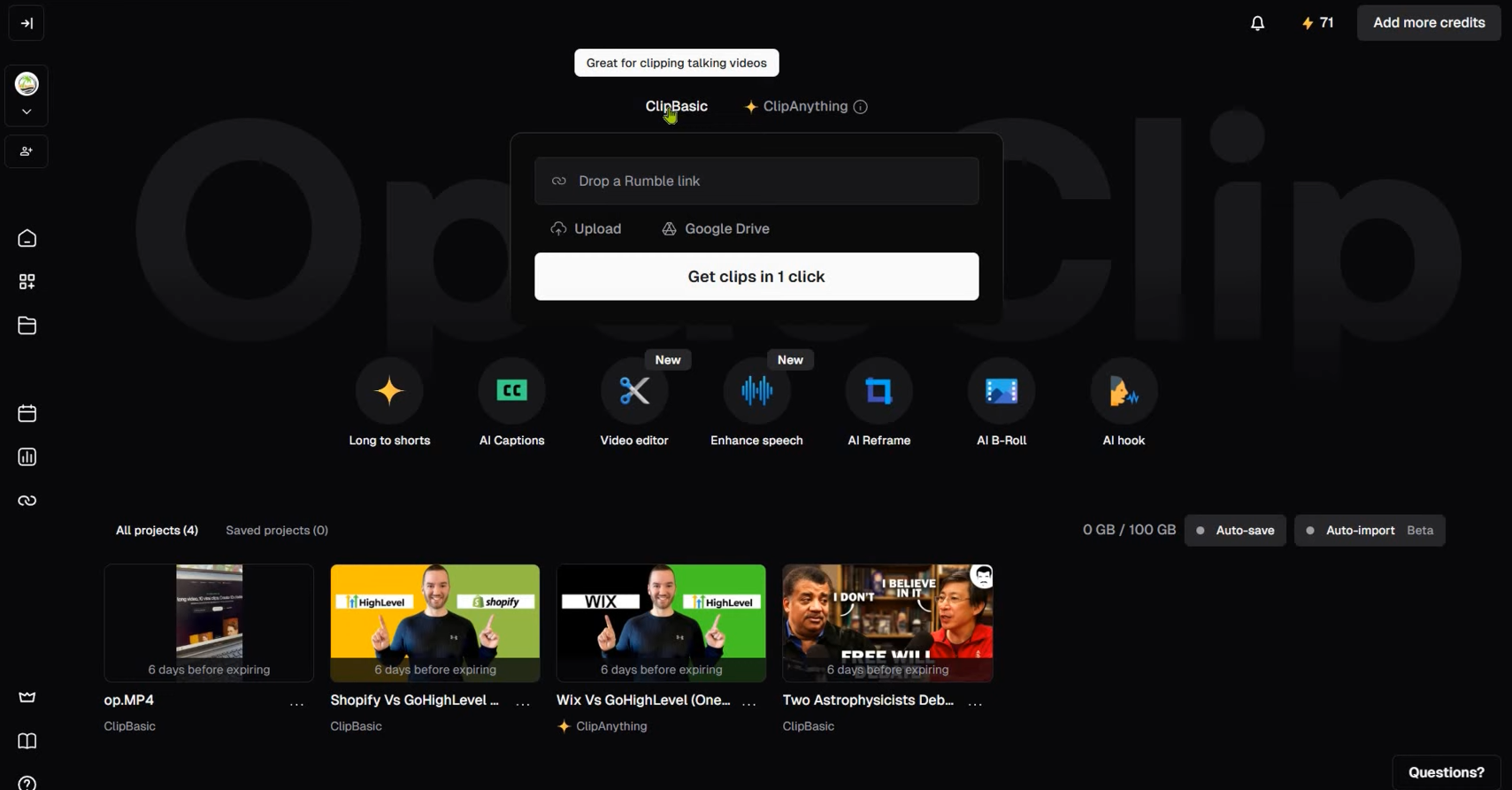The width and height of the screenshot is (1512, 790).
Task: Open the learning center book icon
Action: (x=27, y=741)
